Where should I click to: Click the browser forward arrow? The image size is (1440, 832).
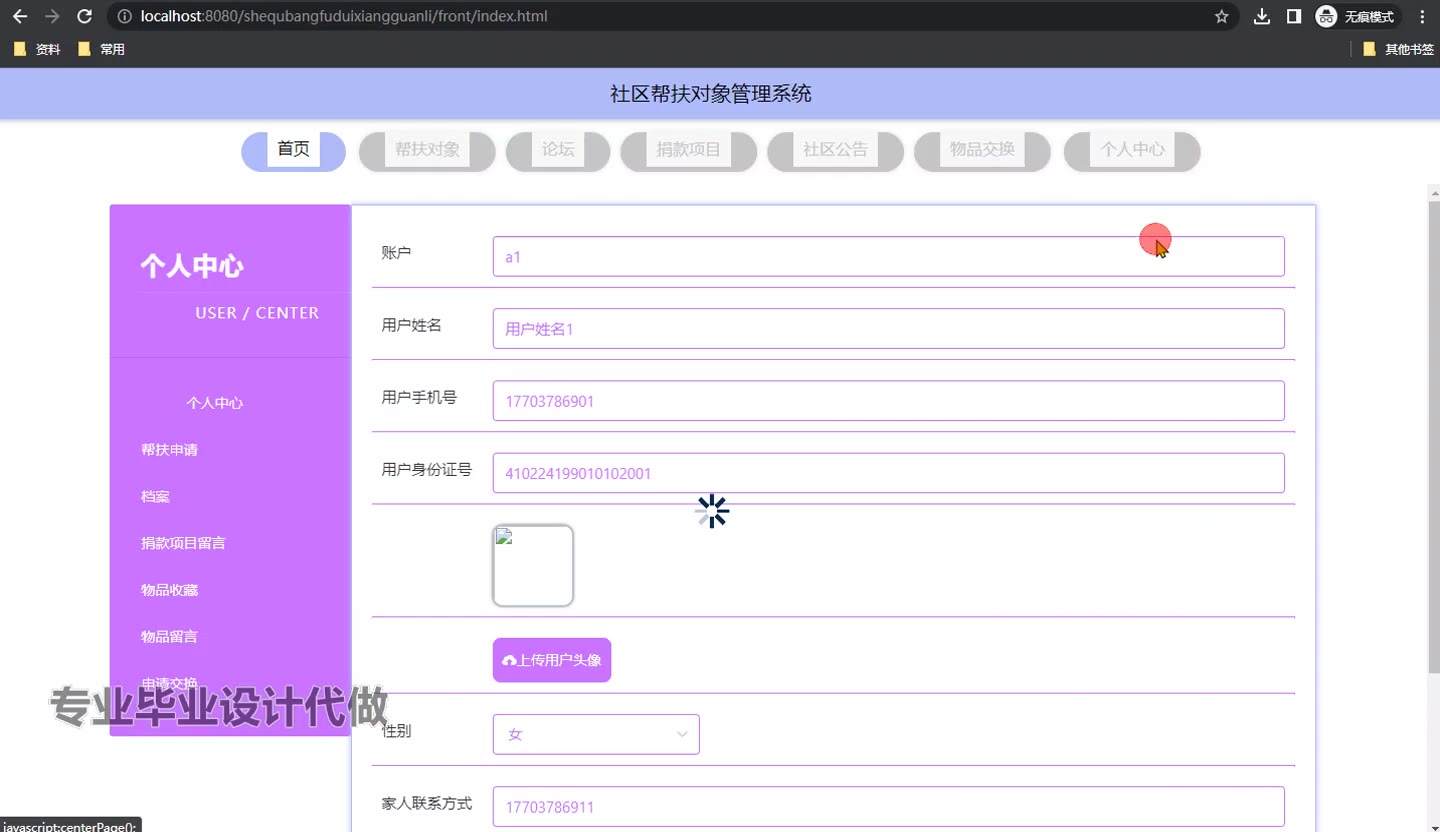[52, 16]
